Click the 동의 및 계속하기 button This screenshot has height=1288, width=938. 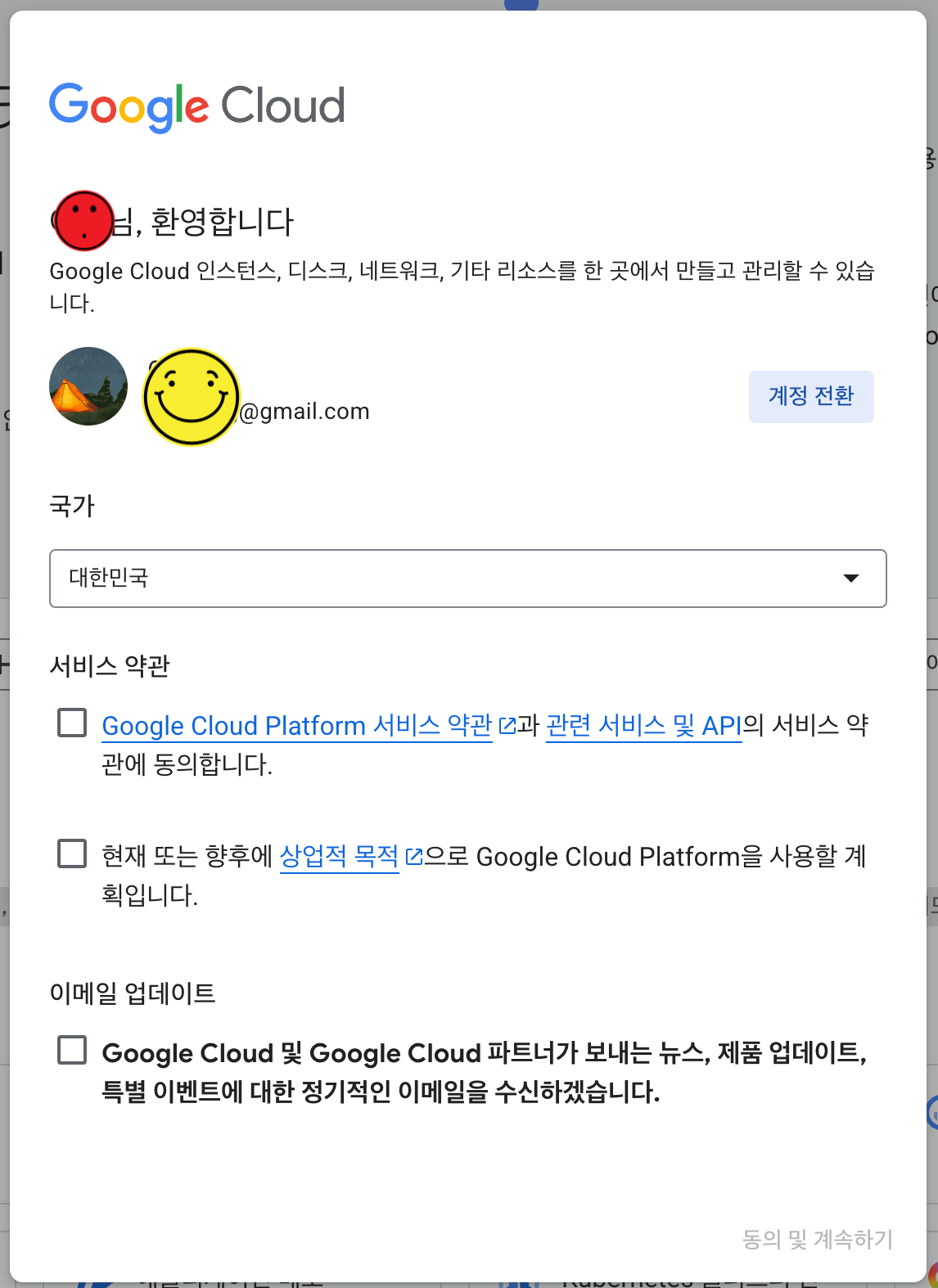click(x=817, y=1239)
